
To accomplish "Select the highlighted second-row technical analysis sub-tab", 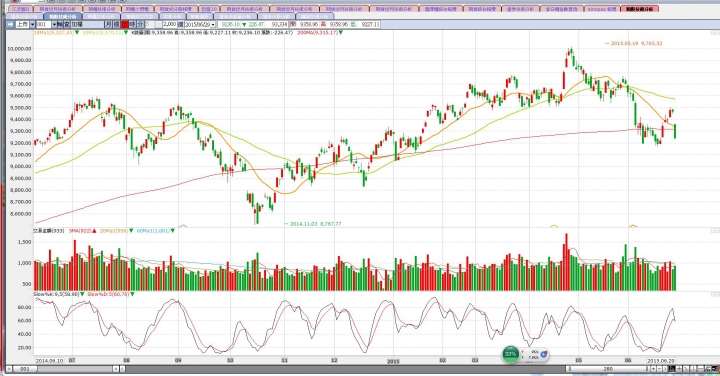I will pos(63,16).
